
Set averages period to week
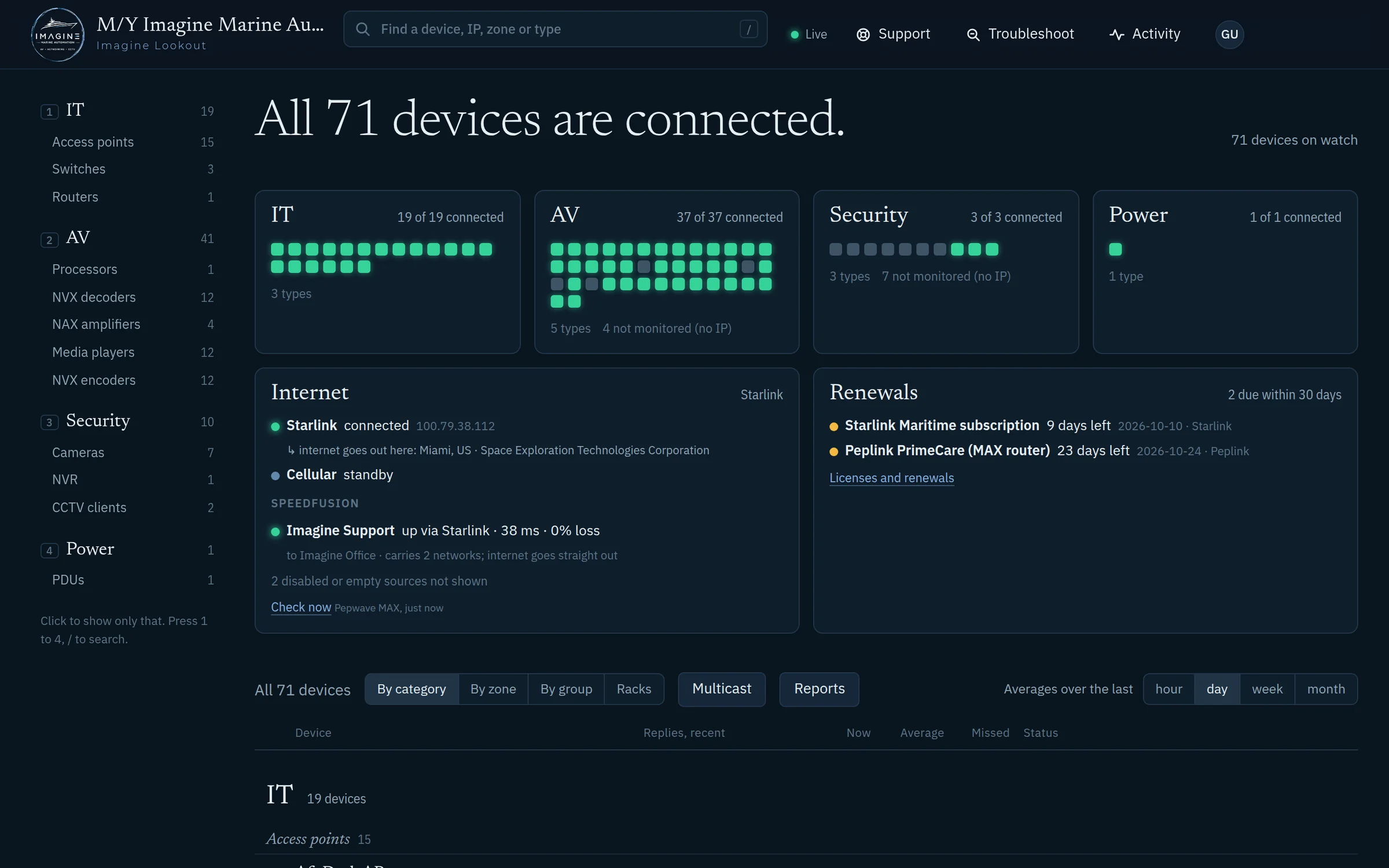point(1267,689)
